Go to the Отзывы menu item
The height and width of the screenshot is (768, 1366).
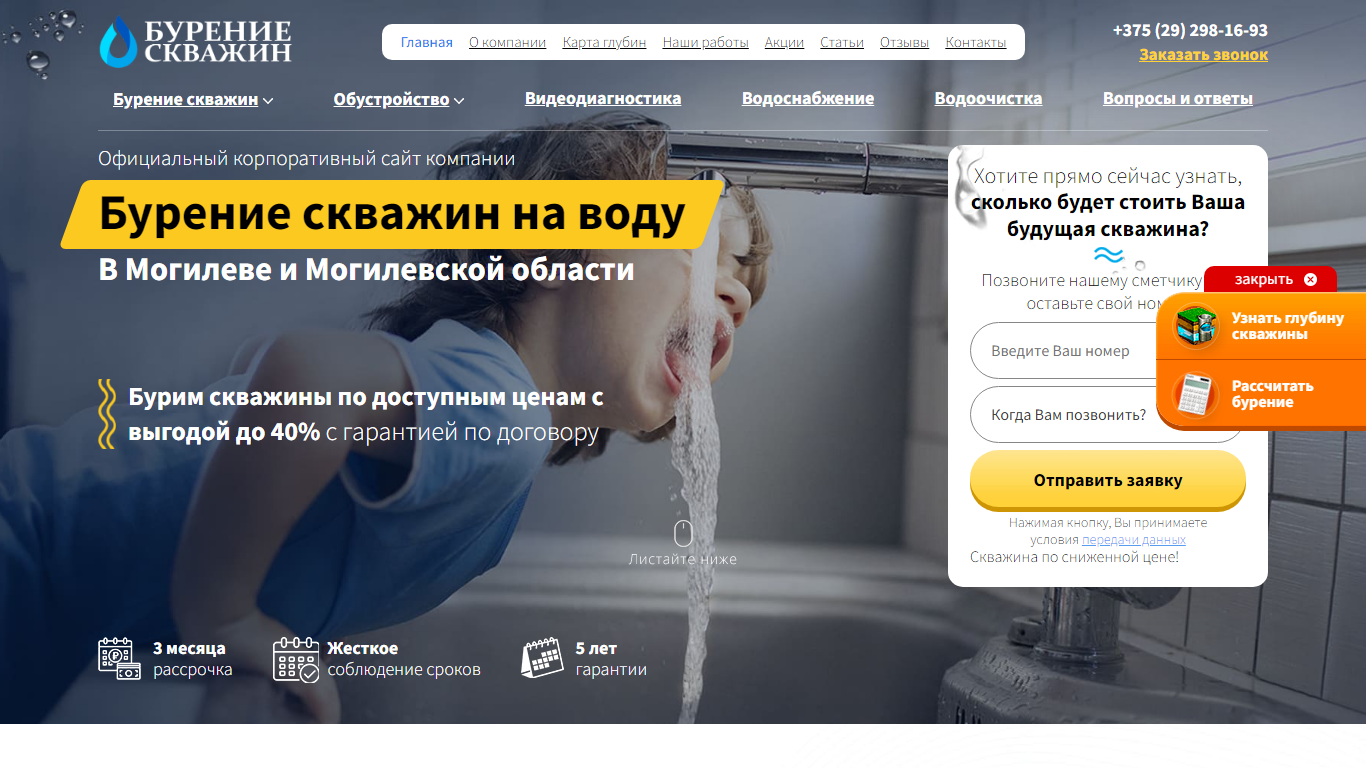(x=904, y=42)
